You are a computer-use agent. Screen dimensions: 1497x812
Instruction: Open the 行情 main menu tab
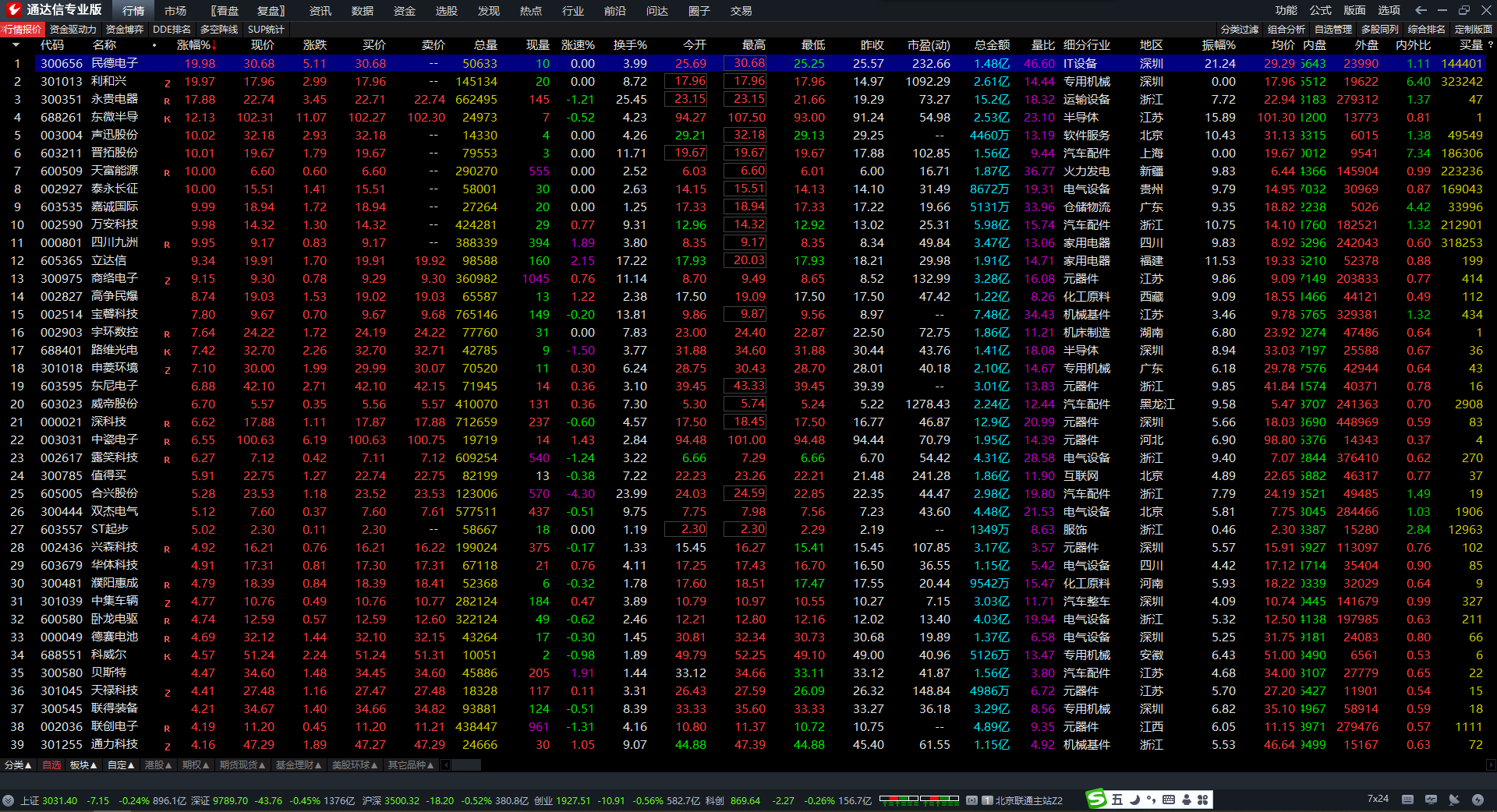(133, 11)
